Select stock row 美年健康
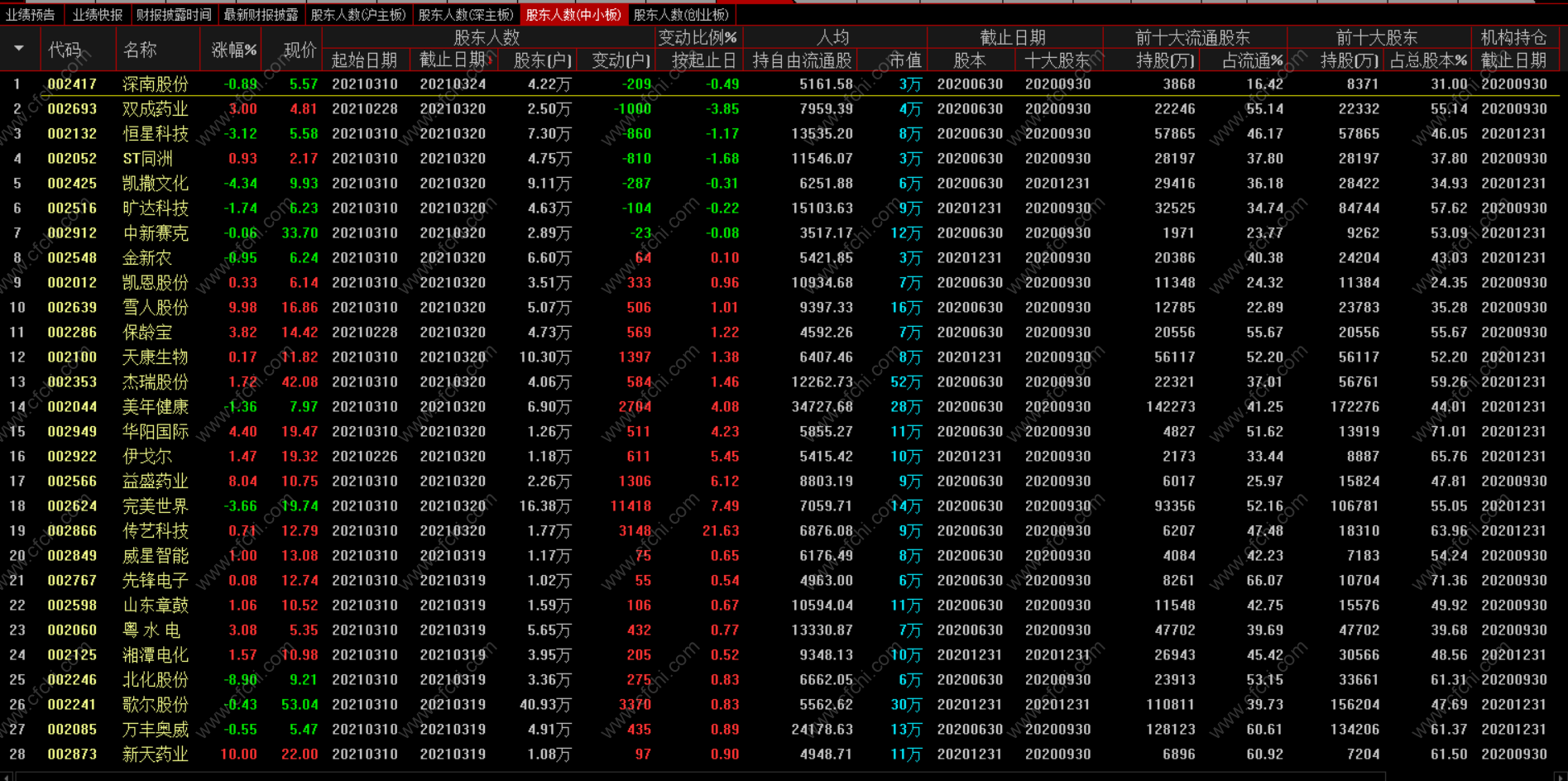Viewport: 1568px width, 781px height. pyautogui.click(x=779, y=407)
